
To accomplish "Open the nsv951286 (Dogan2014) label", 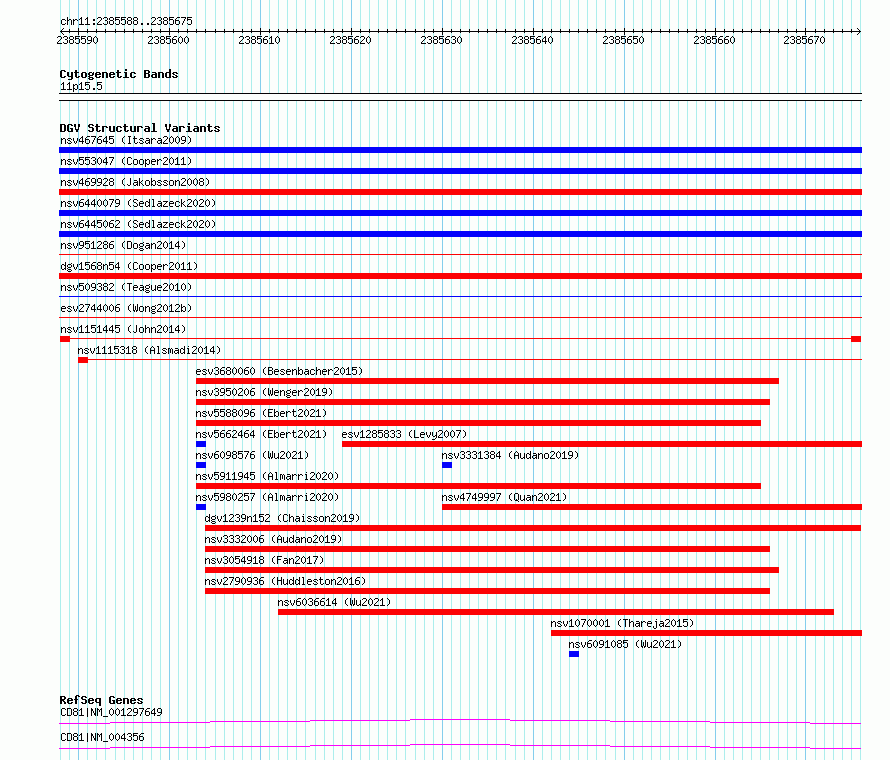I will pyautogui.click(x=123, y=245).
